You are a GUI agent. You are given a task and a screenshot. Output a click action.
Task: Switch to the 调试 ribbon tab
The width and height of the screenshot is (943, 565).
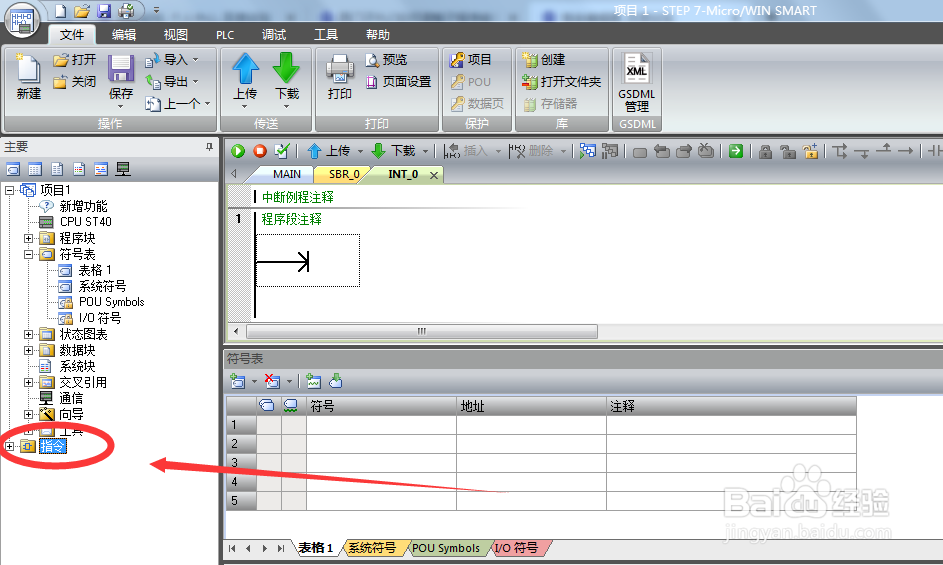coord(274,35)
